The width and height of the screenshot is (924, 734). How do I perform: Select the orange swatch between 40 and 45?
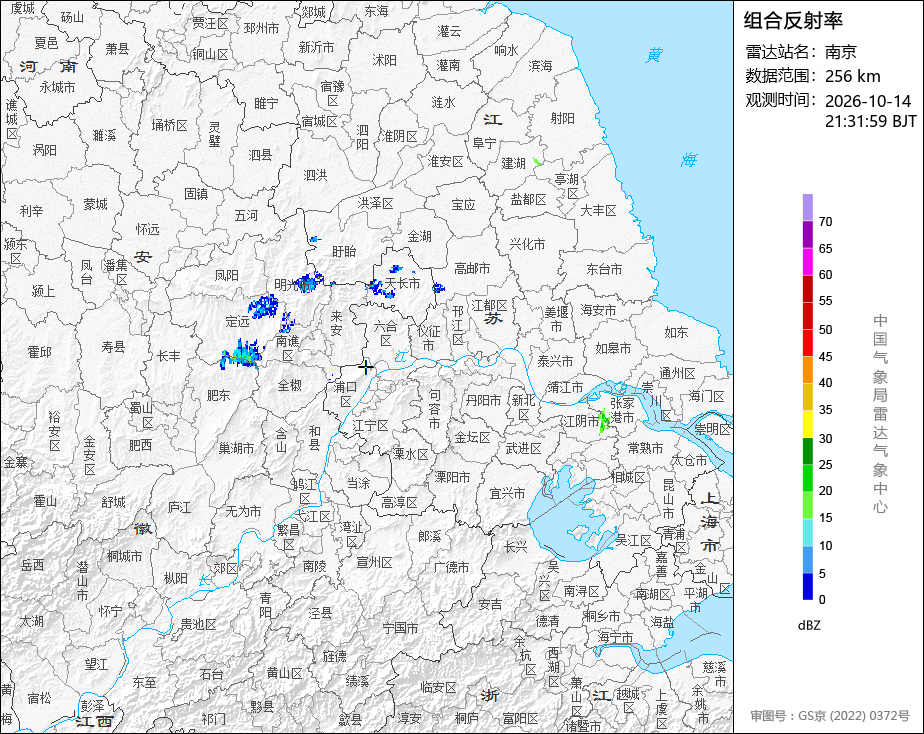click(807, 370)
